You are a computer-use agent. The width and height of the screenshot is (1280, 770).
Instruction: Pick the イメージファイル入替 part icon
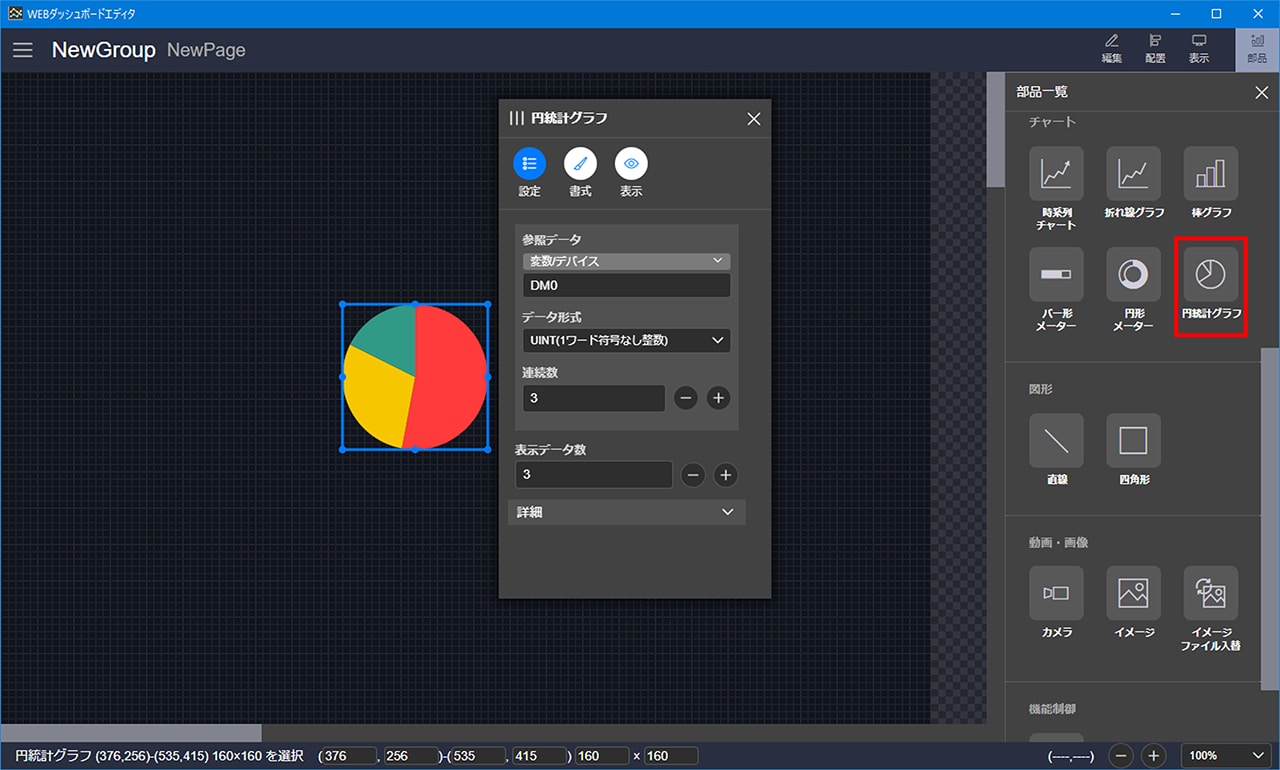tap(1210, 593)
